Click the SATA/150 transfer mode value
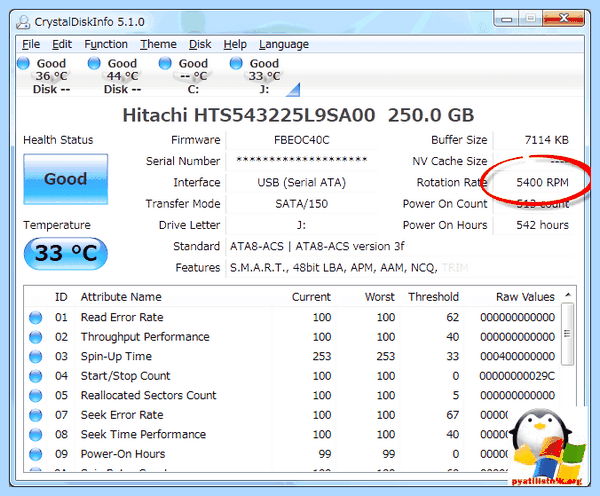The image size is (600, 496). click(302, 204)
